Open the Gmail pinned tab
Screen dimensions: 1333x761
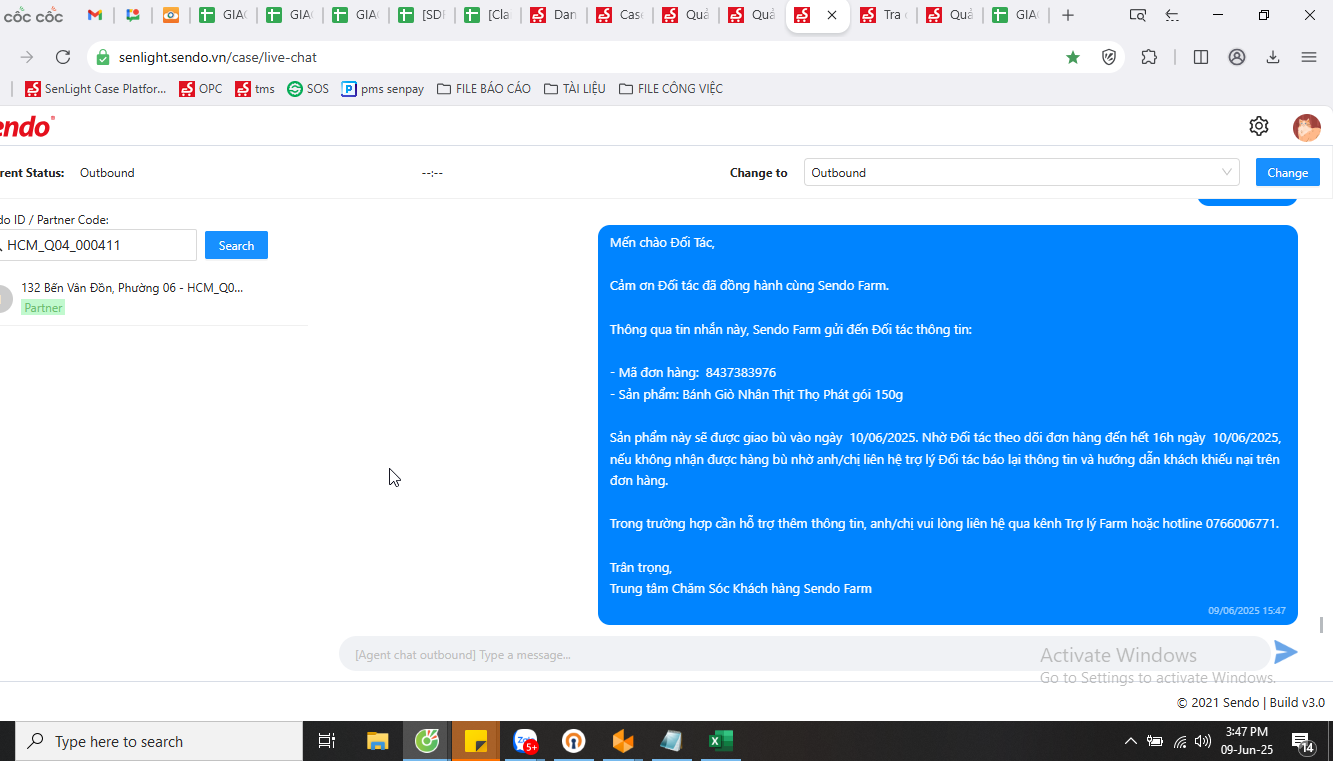tap(95, 15)
